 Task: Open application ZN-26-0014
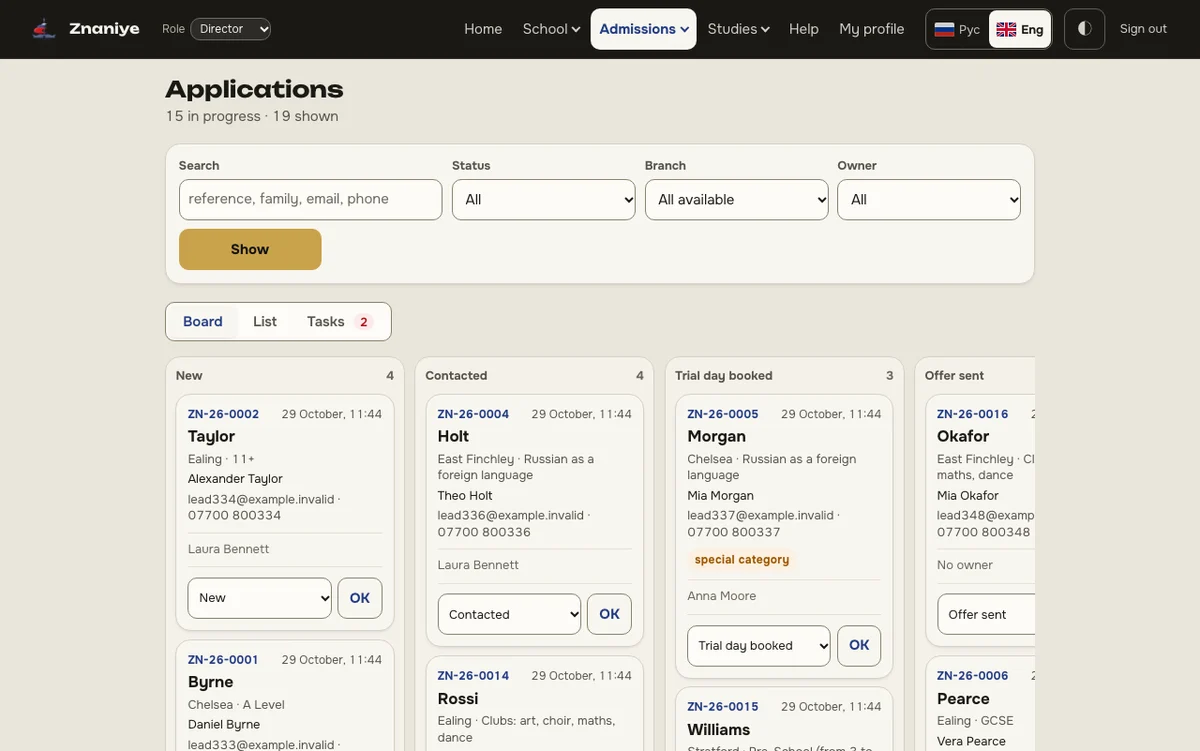pos(473,676)
